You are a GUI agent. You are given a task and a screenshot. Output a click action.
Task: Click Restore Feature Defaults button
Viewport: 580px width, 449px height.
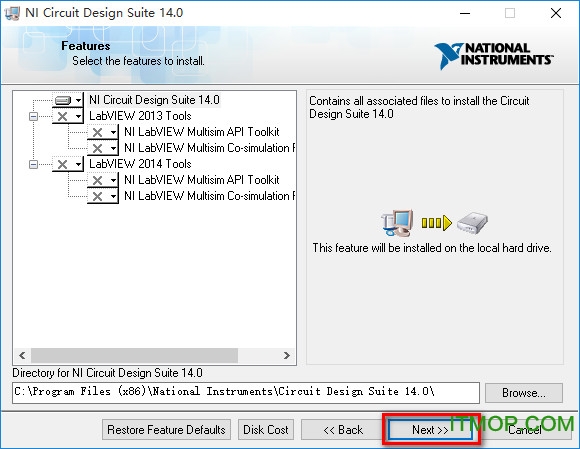(x=166, y=430)
